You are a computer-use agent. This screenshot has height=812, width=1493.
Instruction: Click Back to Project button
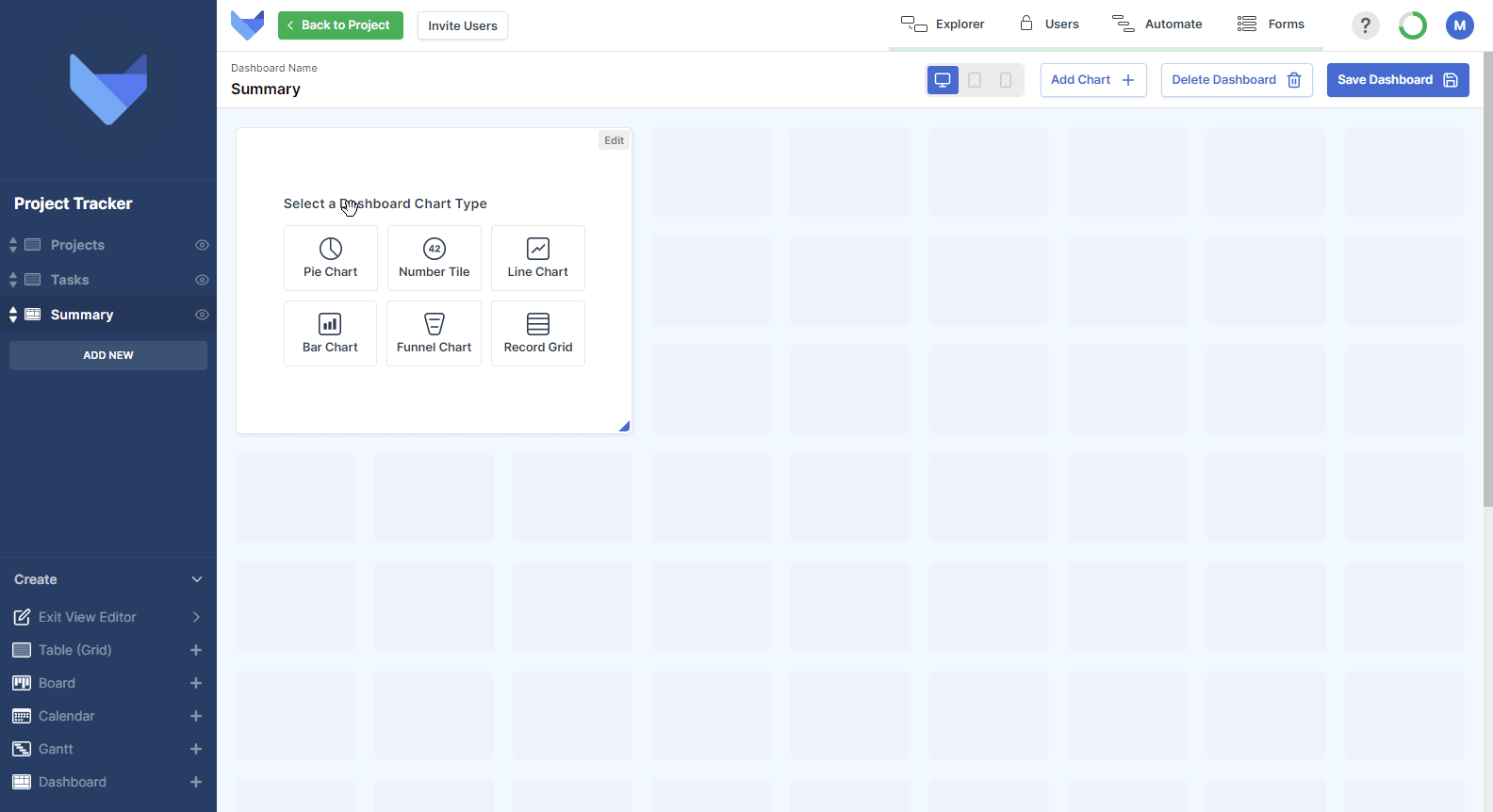point(340,25)
